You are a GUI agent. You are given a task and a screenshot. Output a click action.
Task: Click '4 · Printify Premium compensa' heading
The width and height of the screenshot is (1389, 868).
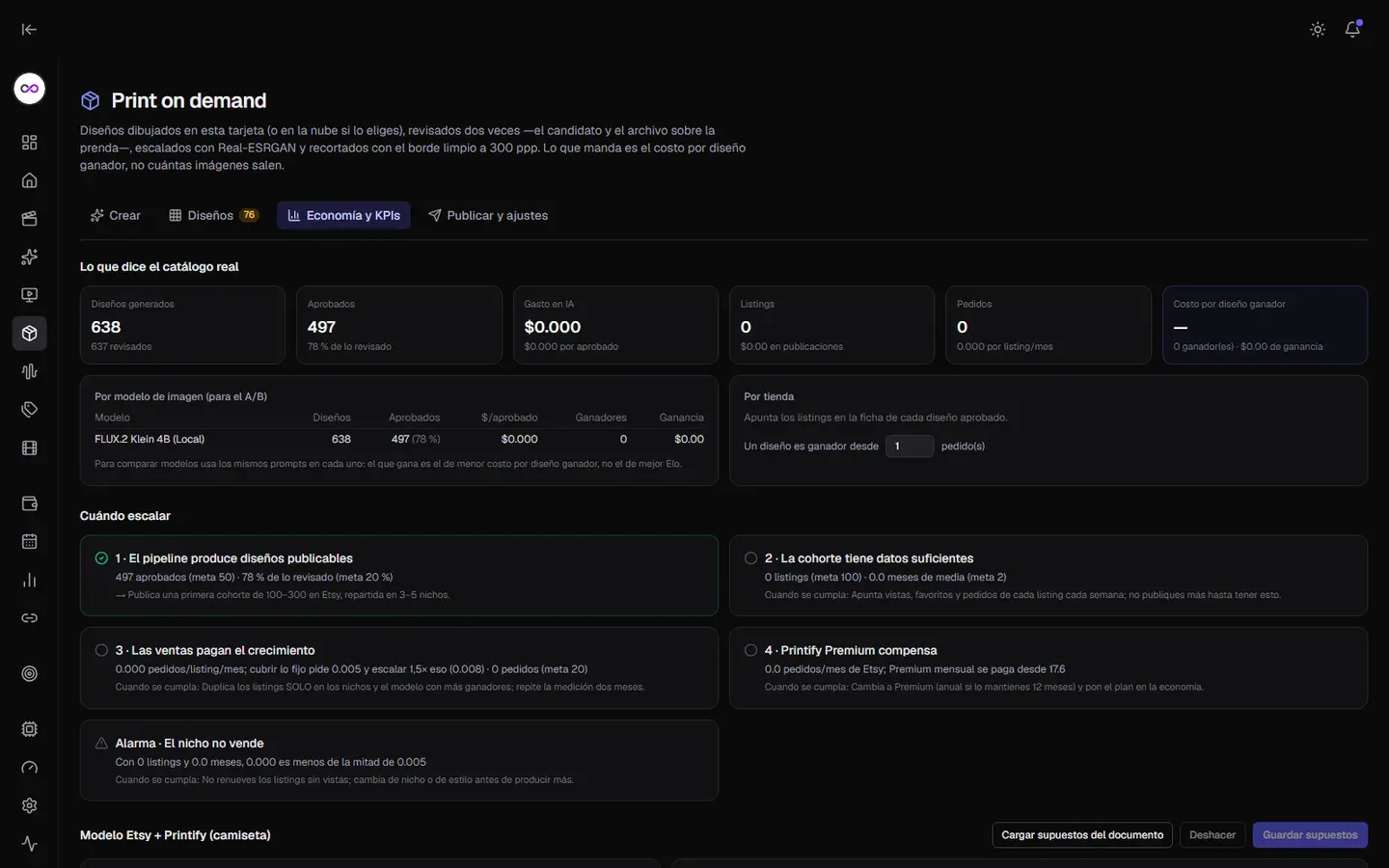851,651
